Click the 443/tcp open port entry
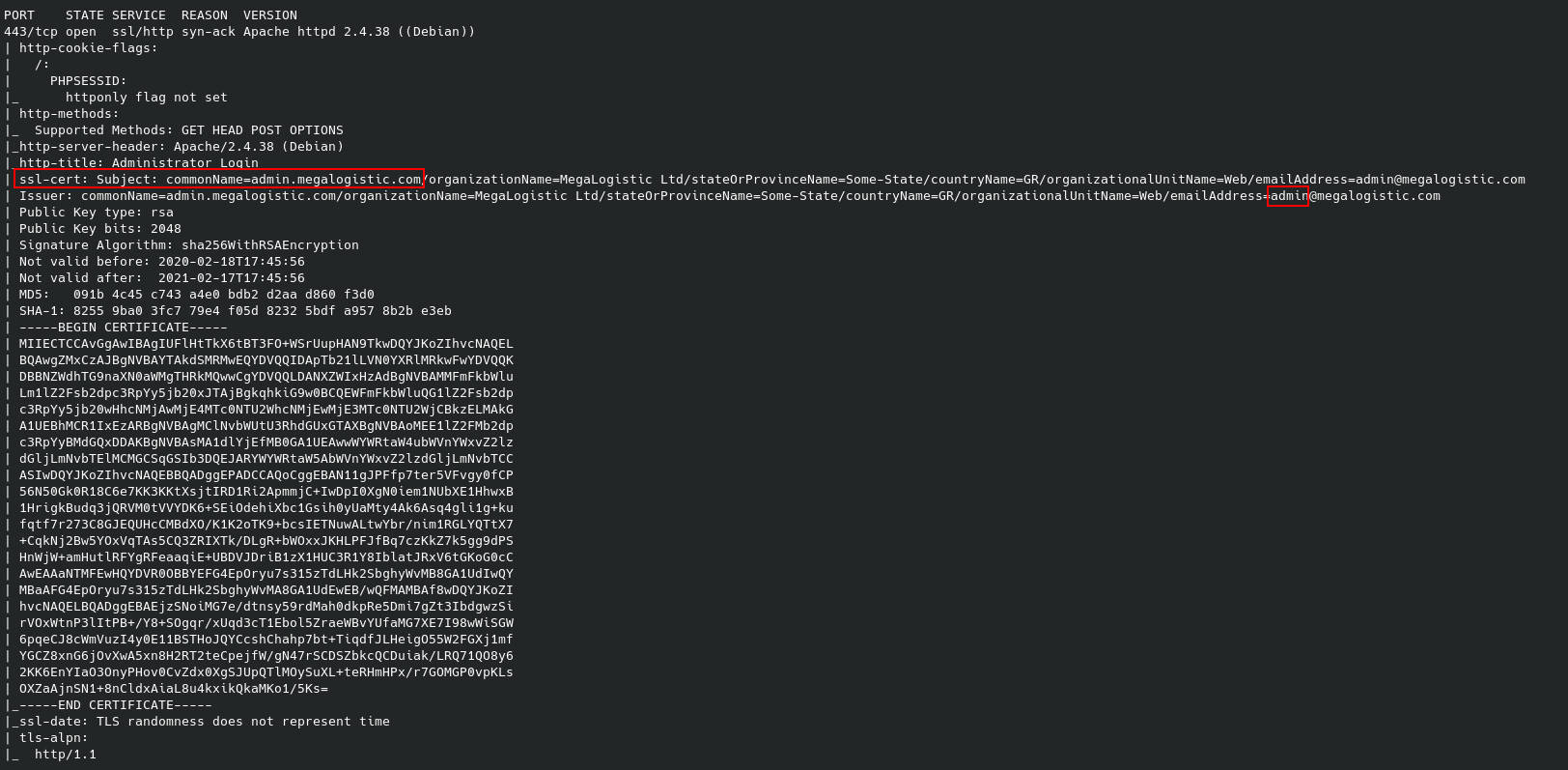Image resolution: width=1568 pixels, height=770 pixels. click(50, 31)
